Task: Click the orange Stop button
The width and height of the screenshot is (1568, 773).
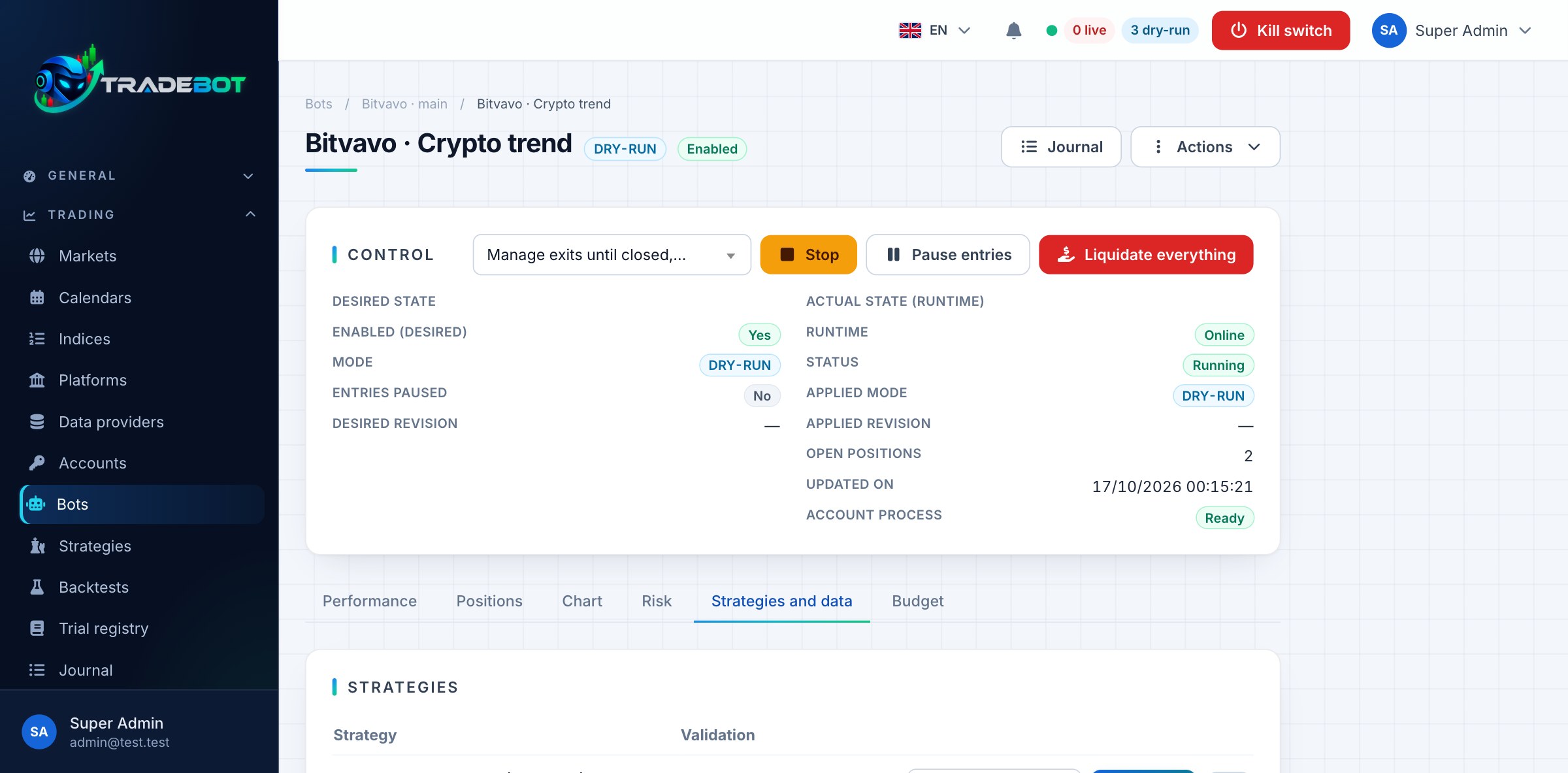Action: [808, 255]
